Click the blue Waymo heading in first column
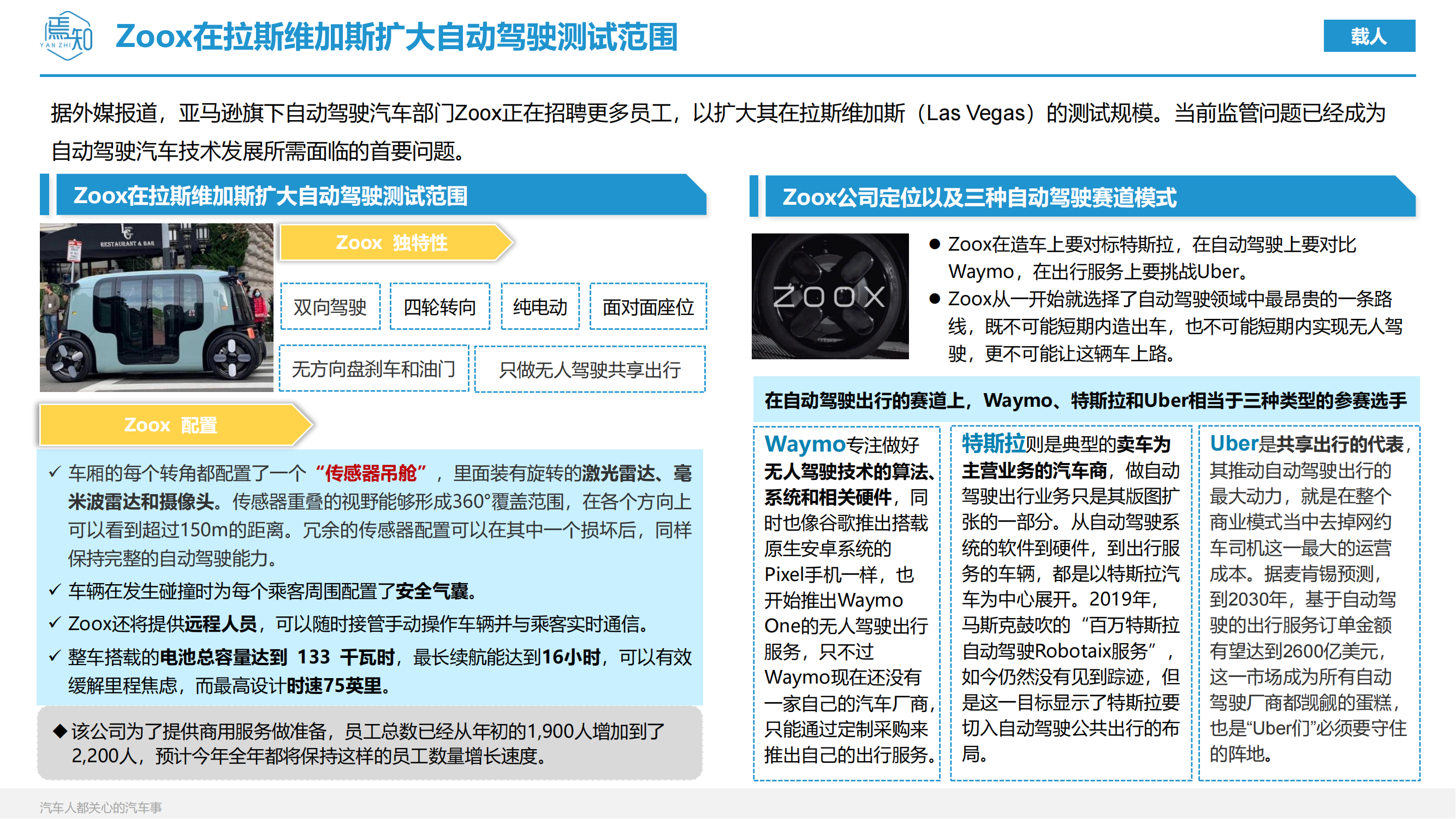 coord(804,444)
